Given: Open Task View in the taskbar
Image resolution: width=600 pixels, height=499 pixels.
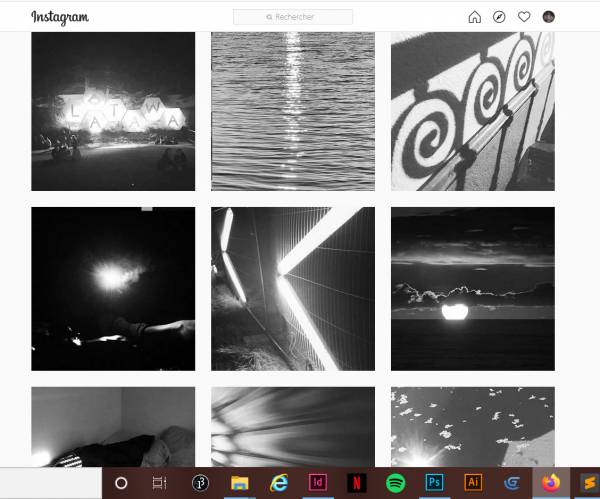Looking at the screenshot, I should pyautogui.click(x=159, y=483).
